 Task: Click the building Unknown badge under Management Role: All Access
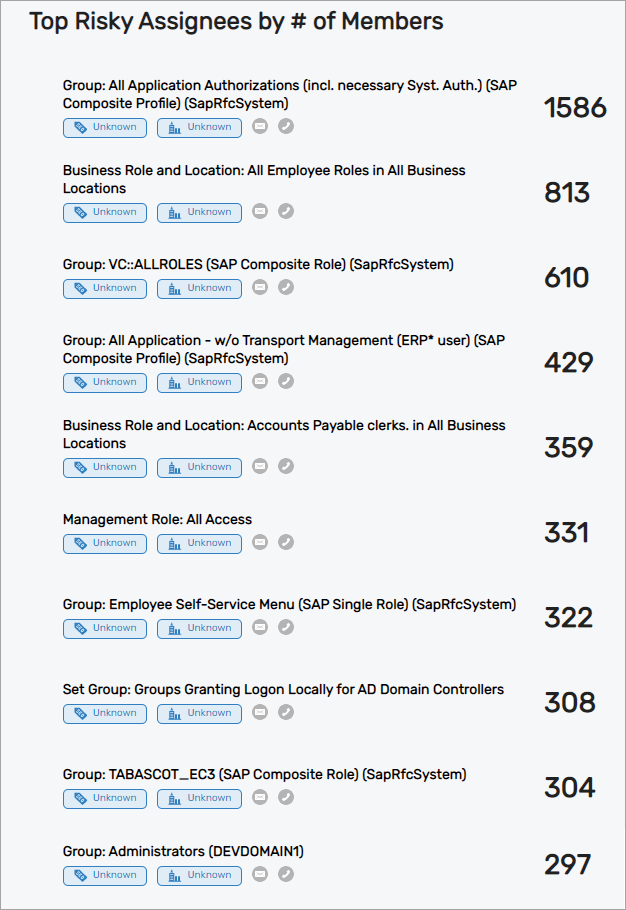(199, 543)
